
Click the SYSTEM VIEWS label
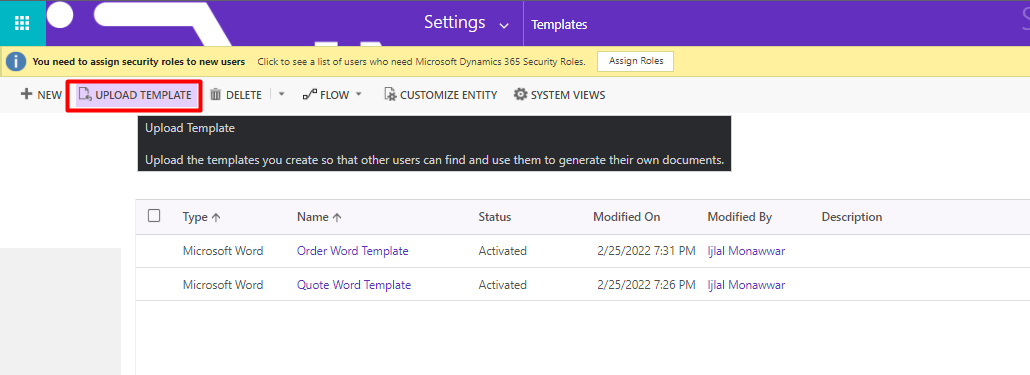568,95
